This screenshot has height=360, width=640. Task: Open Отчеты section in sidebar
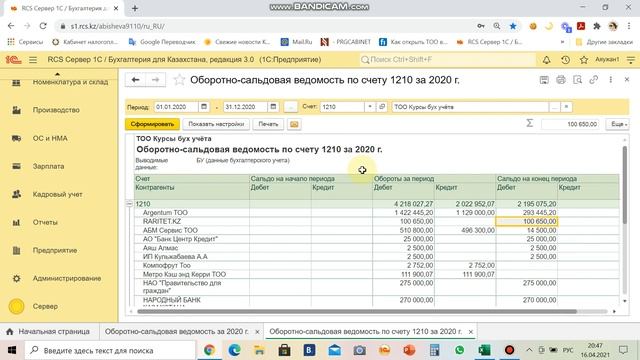point(45,222)
